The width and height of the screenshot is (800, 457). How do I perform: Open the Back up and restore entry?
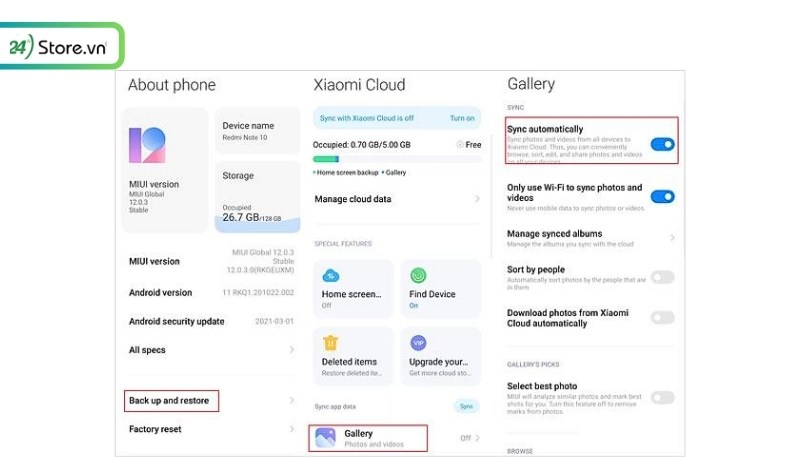tap(210, 400)
